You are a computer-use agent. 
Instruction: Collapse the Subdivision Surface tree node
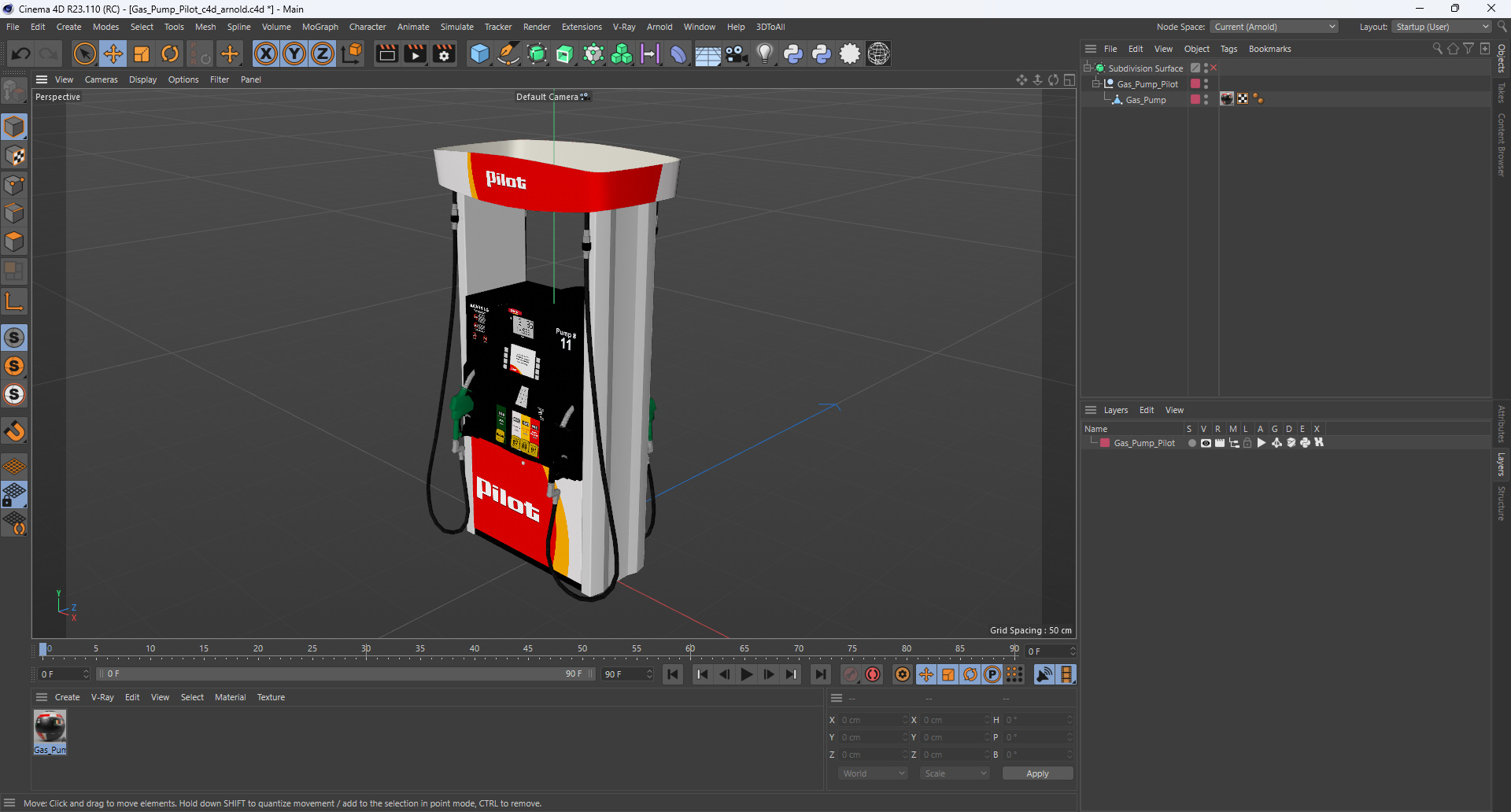pyautogui.click(x=1087, y=68)
